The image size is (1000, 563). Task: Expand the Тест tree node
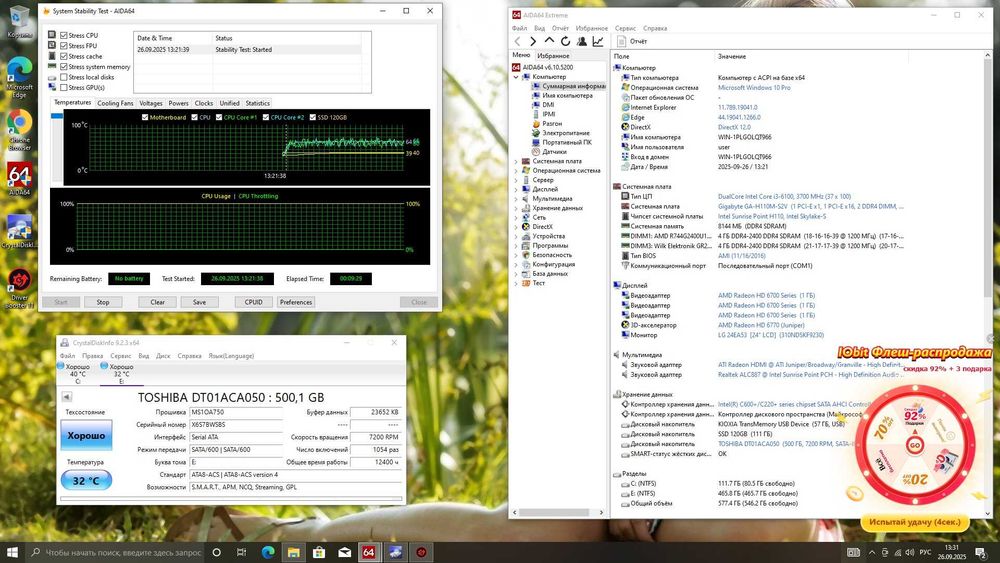click(x=516, y=283)
